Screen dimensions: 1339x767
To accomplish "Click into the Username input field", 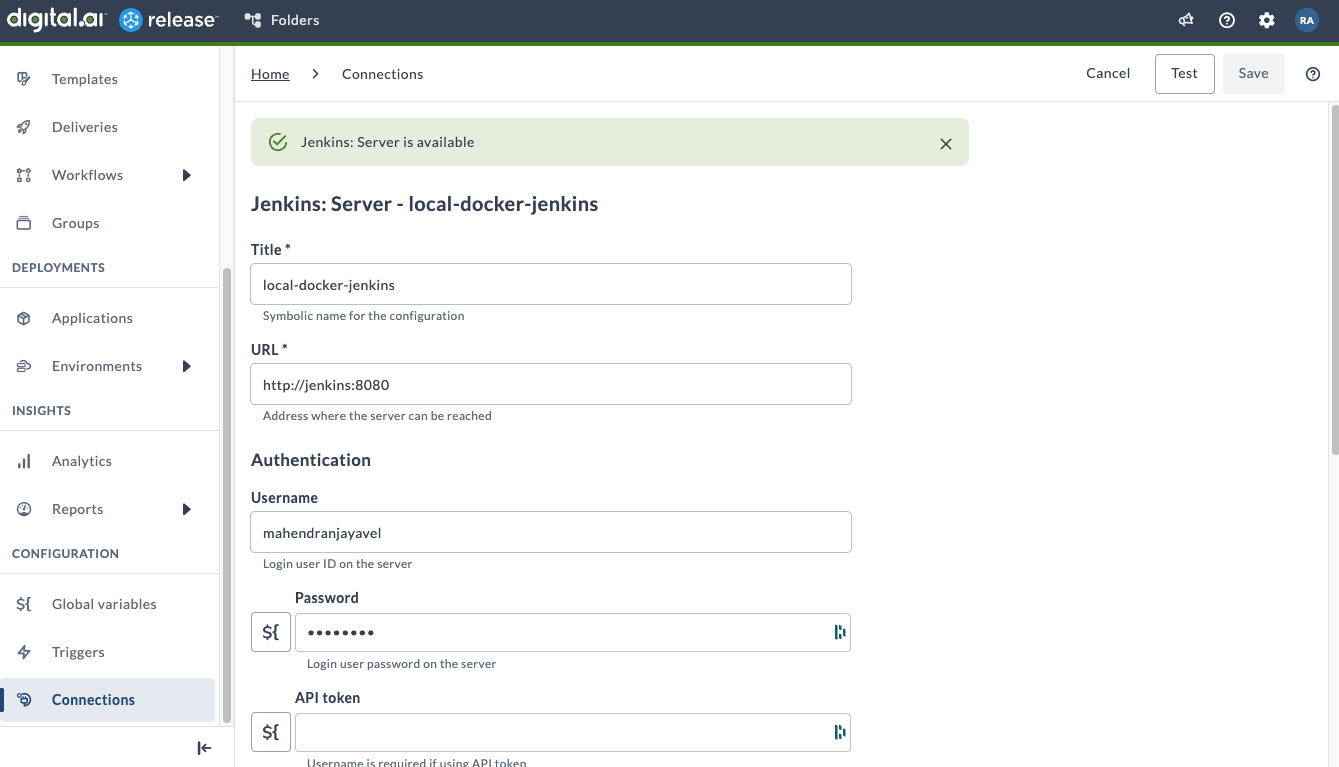I will [551, 532].
